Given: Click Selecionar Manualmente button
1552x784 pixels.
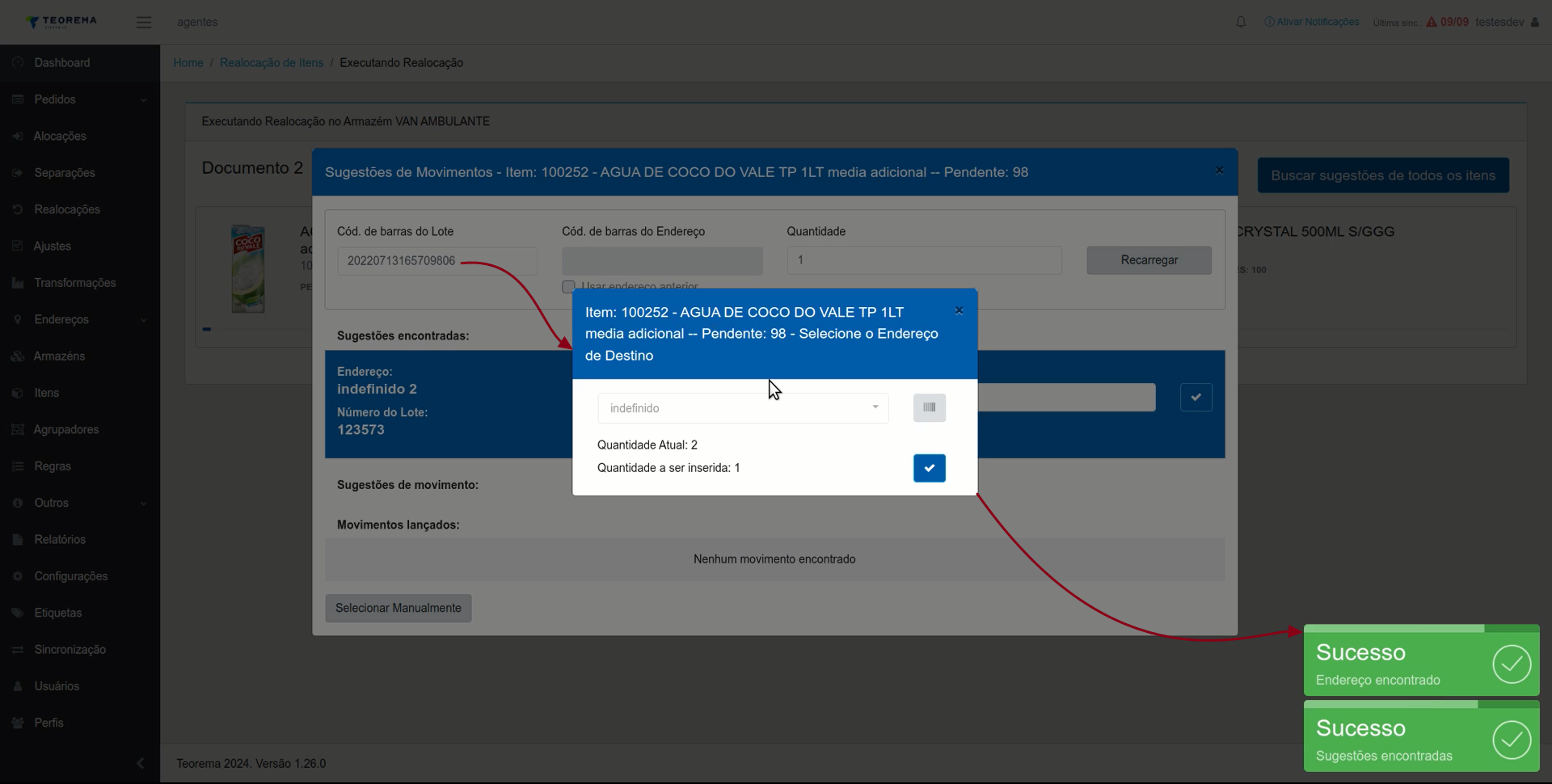Looking at the screenshot, I should [x=399, y=608].
